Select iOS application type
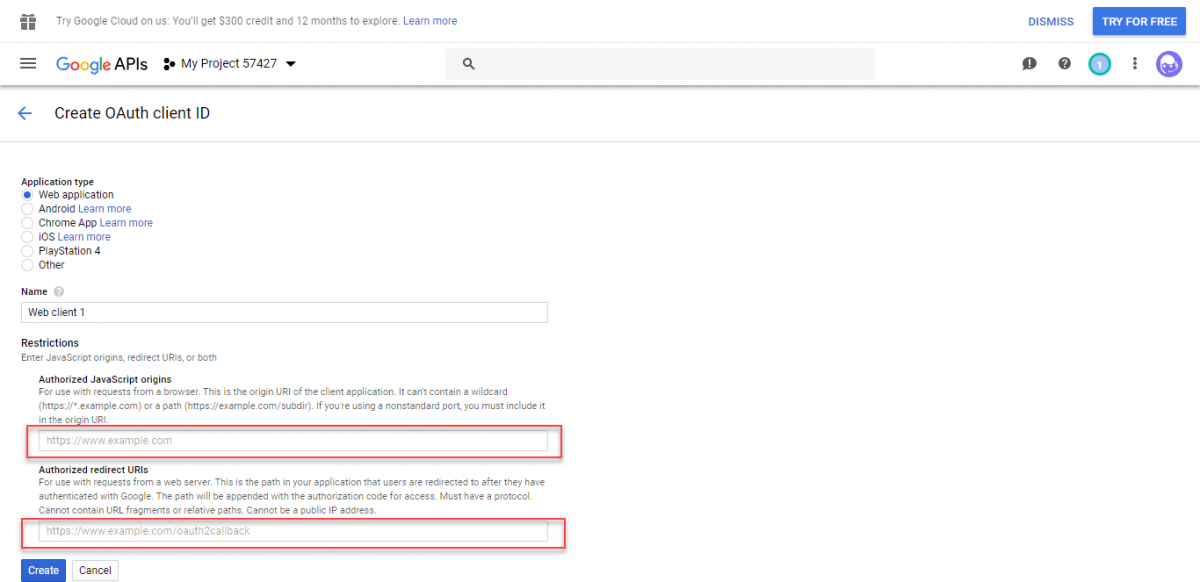 tap(27, 237)
